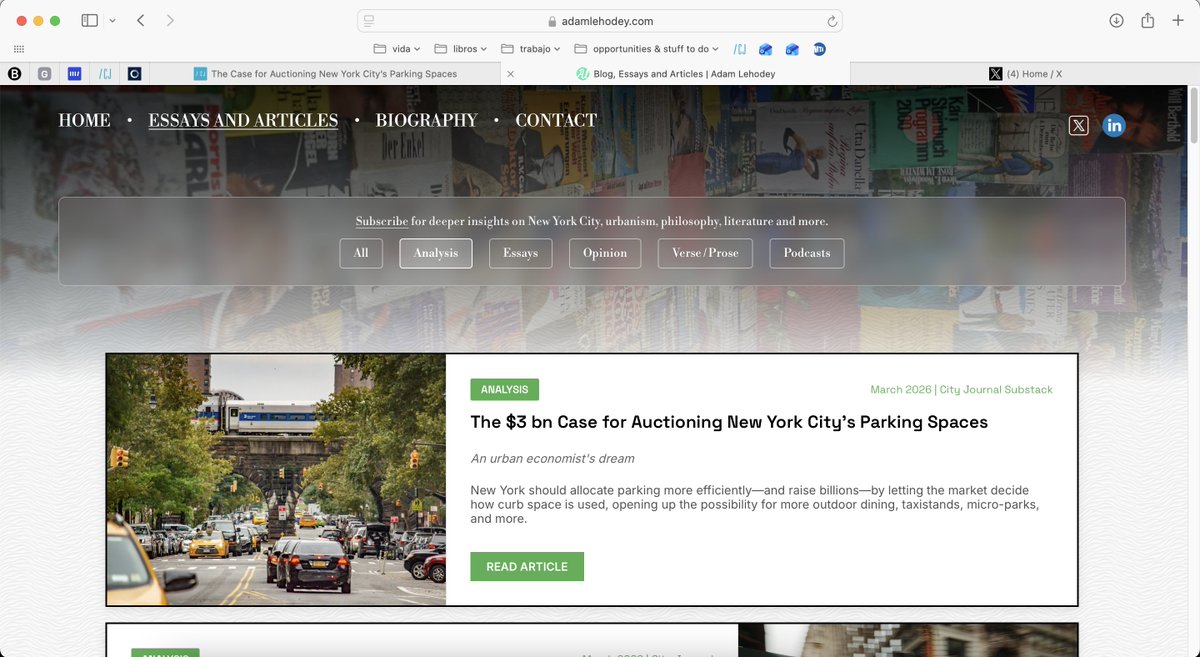This screenshot has height=657, width=1200.
Task: Open the page reader menu icon in address bar
Action: click(369, 21)
